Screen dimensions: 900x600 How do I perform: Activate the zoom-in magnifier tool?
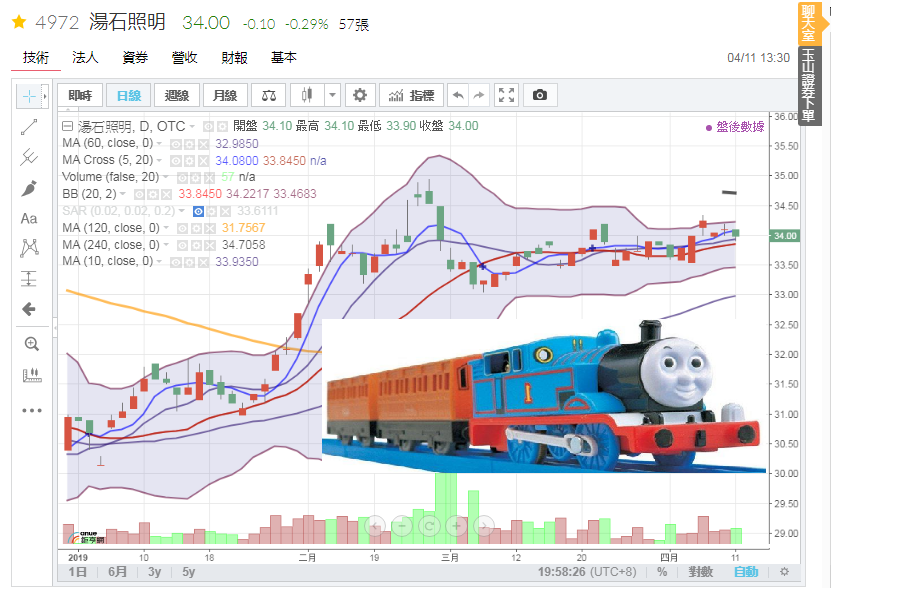(32, 344)
